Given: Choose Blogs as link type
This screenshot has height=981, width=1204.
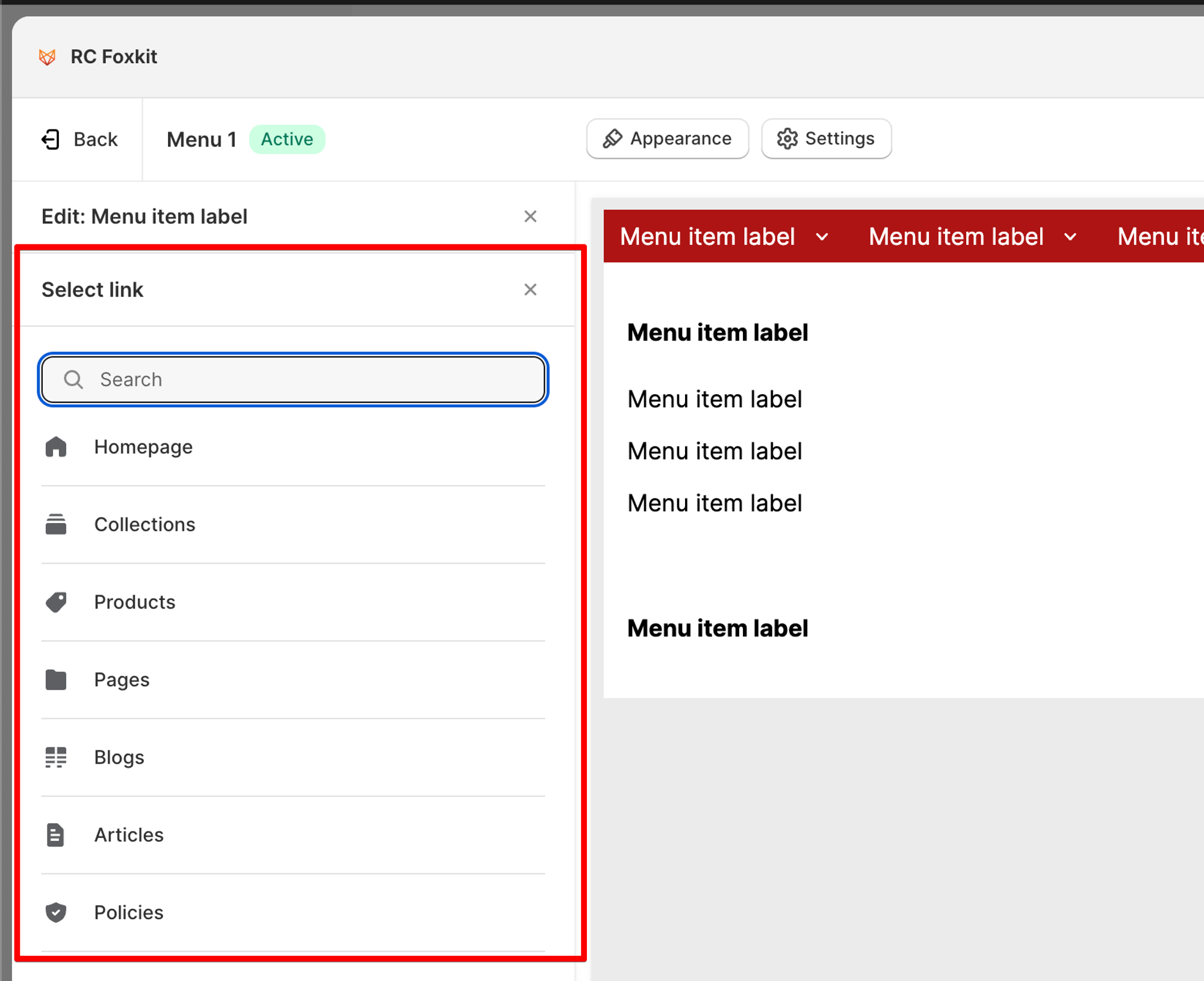Looking at the screenshot, I should click(293, 758).
